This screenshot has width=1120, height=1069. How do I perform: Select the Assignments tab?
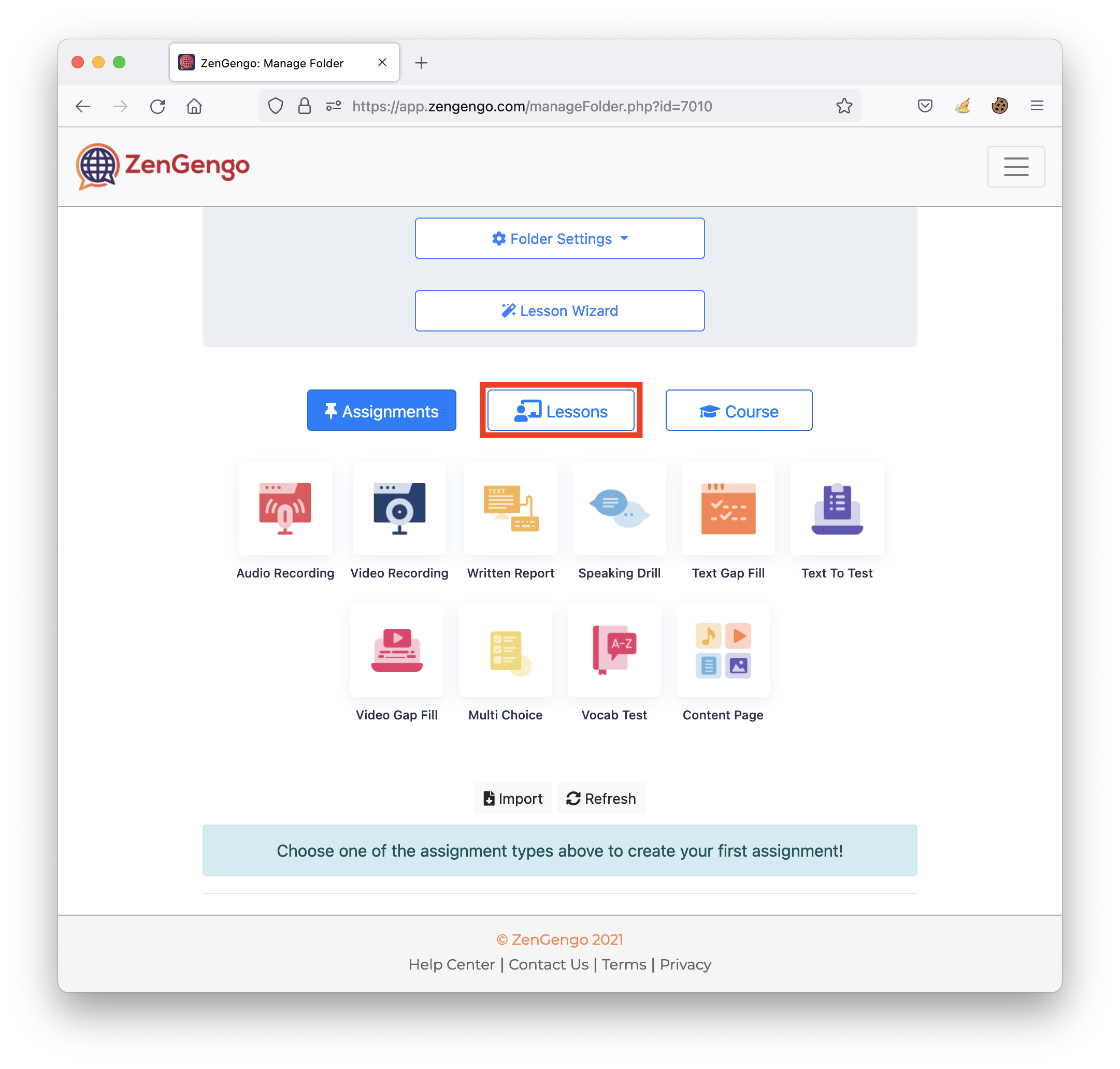pos(381,410)
